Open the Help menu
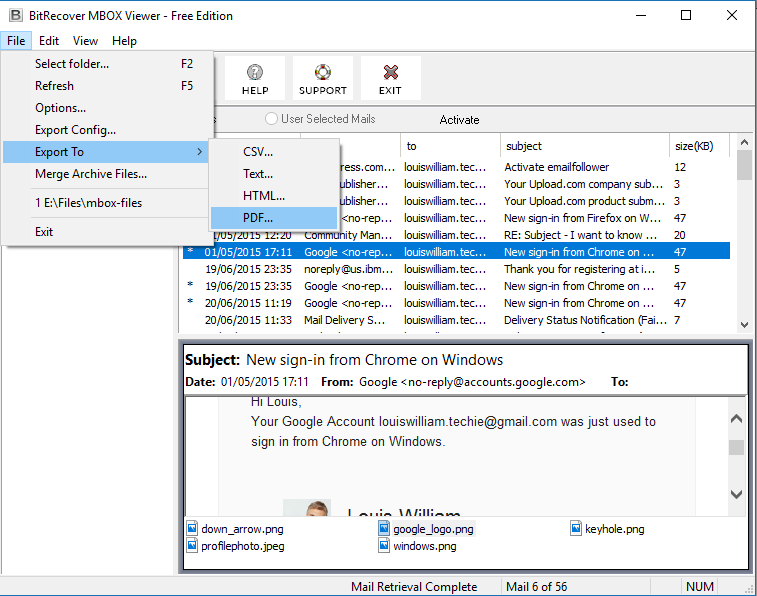This screenshot has width=757, height=596. (124, 41)
